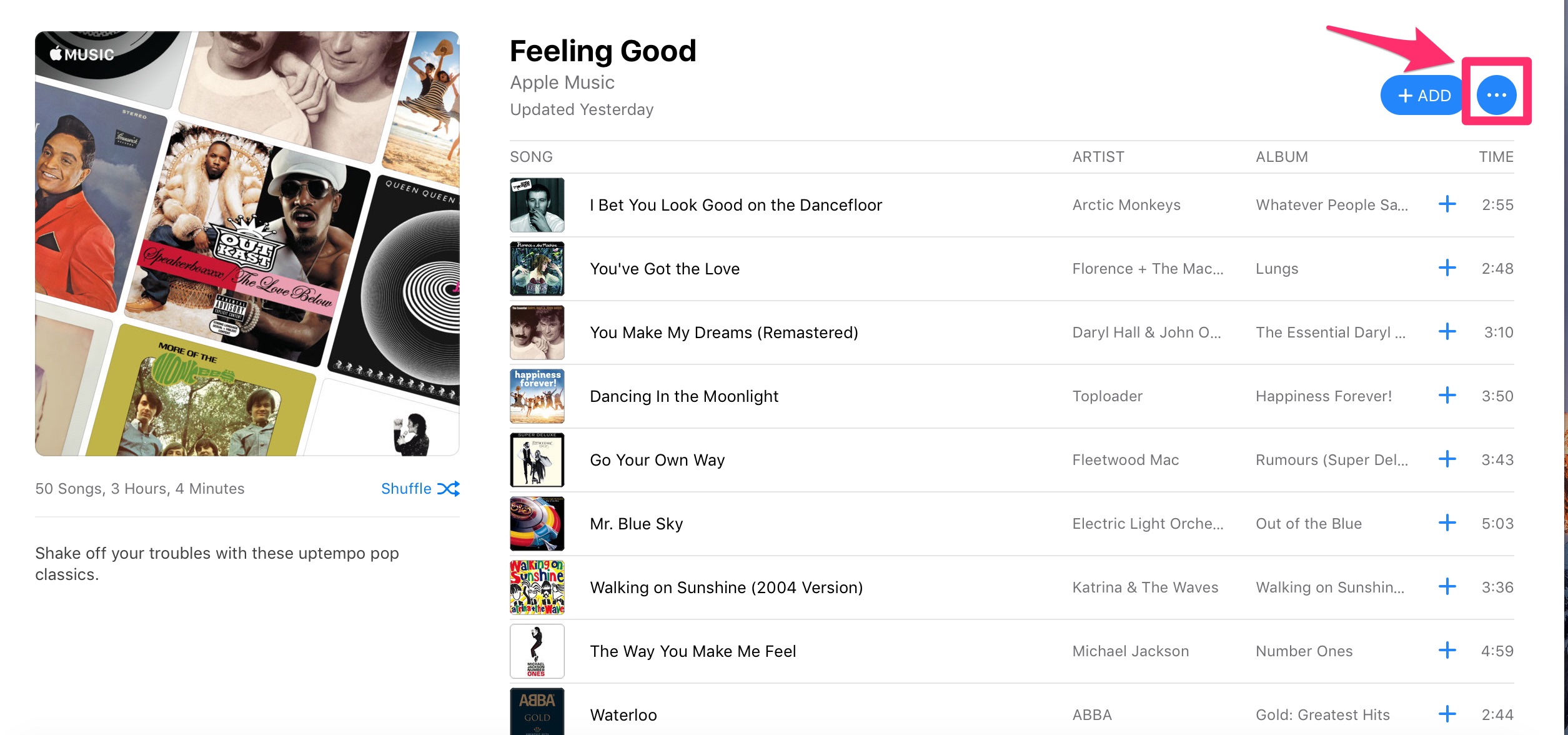
Task: Open the Fleetwood Mac artist link
Action: tap(1125, 460)
